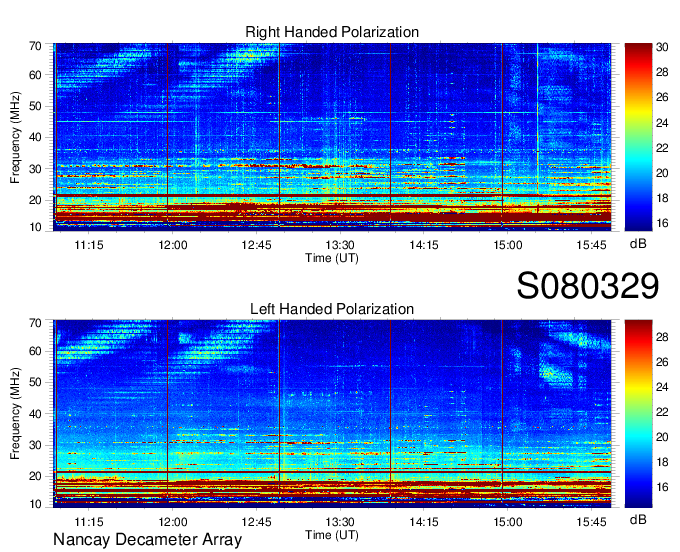Click Time (UT) label under Left Handed plot
Image resolution: width=680 pixels, height=552 pixels.
pos(332,535)
